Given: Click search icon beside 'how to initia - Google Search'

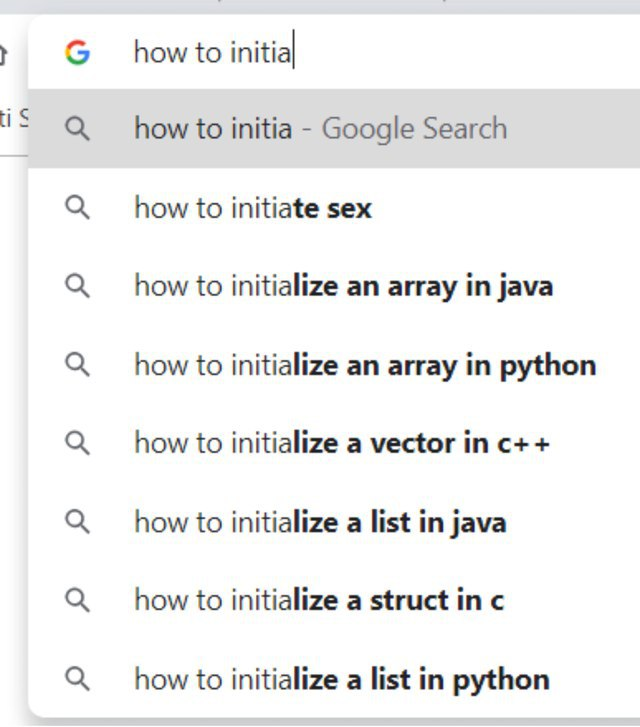Looking at the screenshot, I should (x=77, y=129).
